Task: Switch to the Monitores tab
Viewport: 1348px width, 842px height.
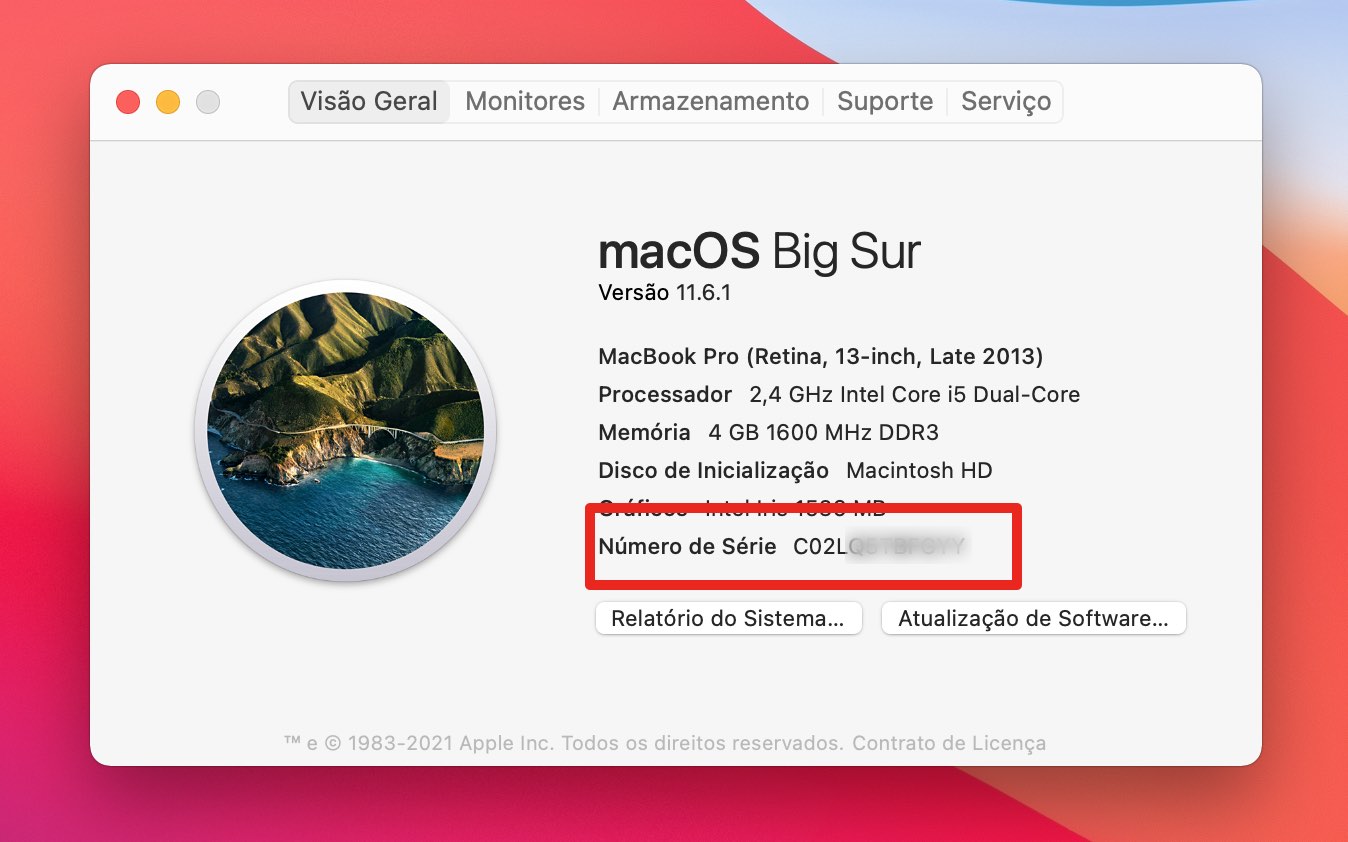Action: tap(525, 102)
